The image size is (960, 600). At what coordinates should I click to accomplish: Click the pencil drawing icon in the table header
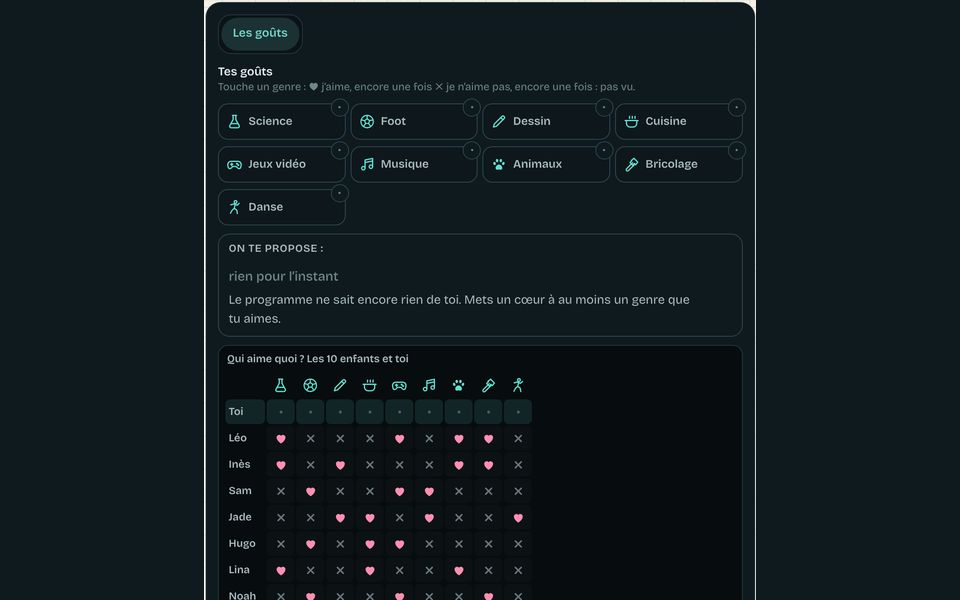340,385
